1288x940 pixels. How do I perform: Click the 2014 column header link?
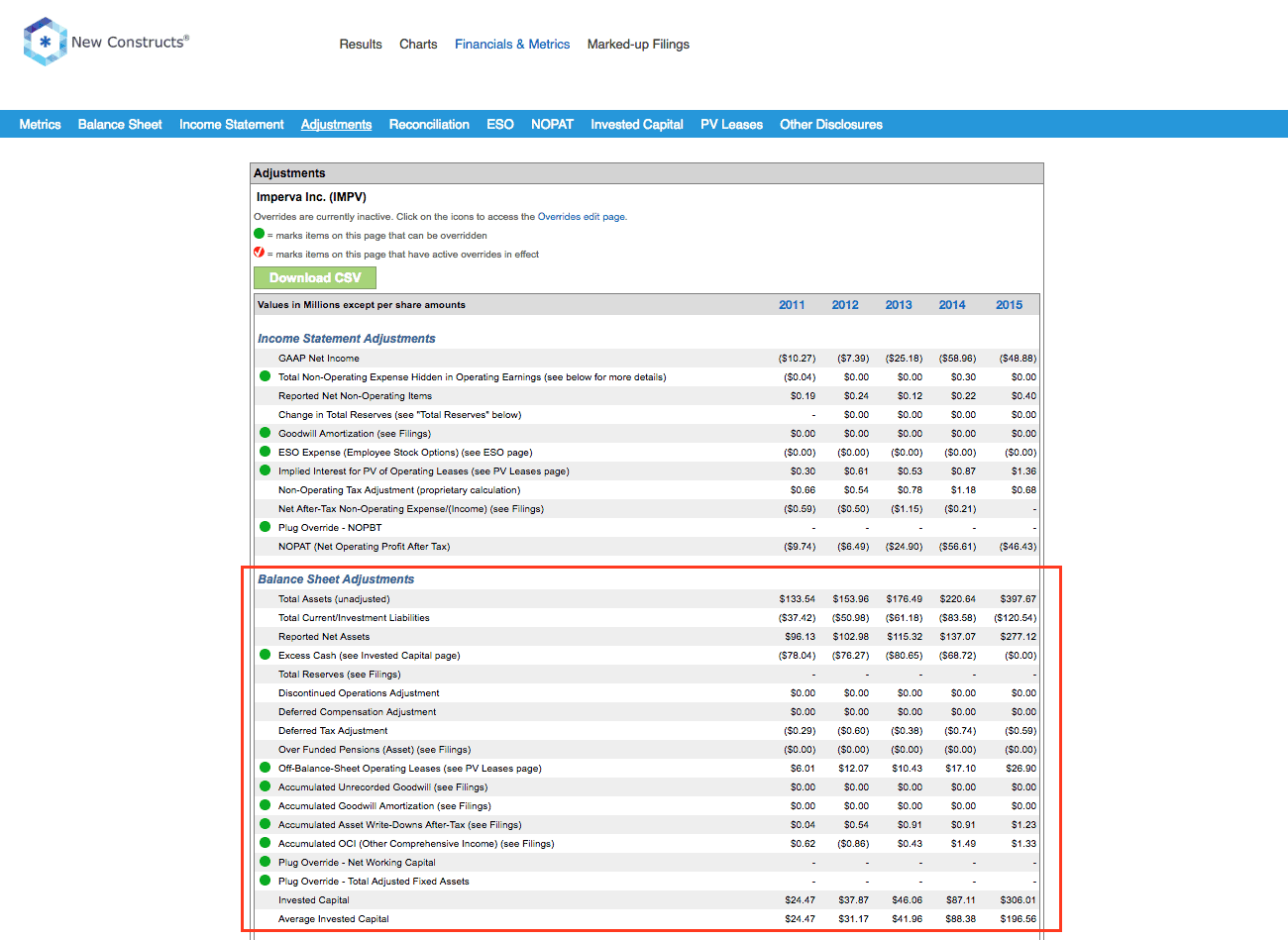click(x=952, y=304)
